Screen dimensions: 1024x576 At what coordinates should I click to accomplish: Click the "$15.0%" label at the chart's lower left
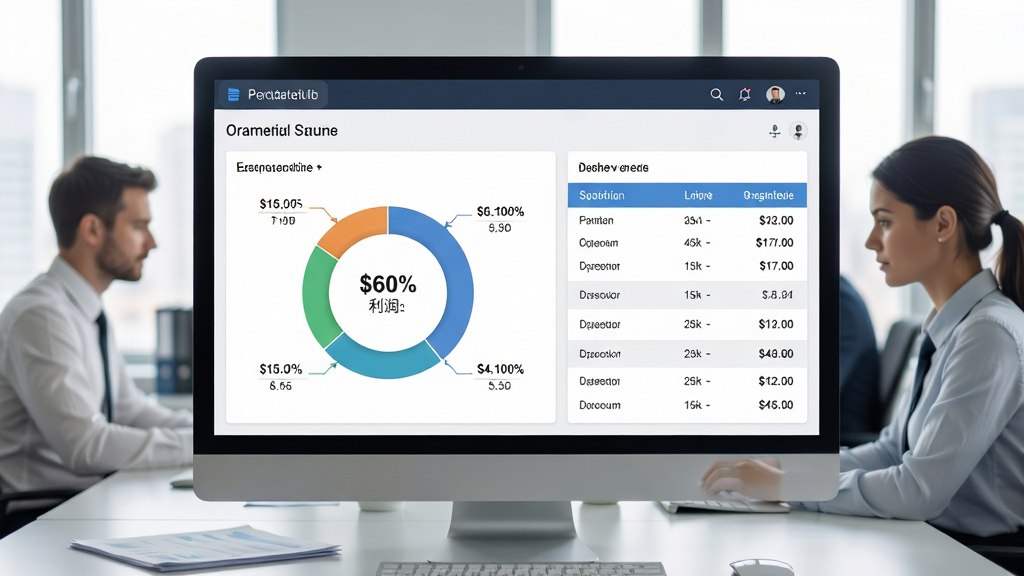[x=281, y=369]
